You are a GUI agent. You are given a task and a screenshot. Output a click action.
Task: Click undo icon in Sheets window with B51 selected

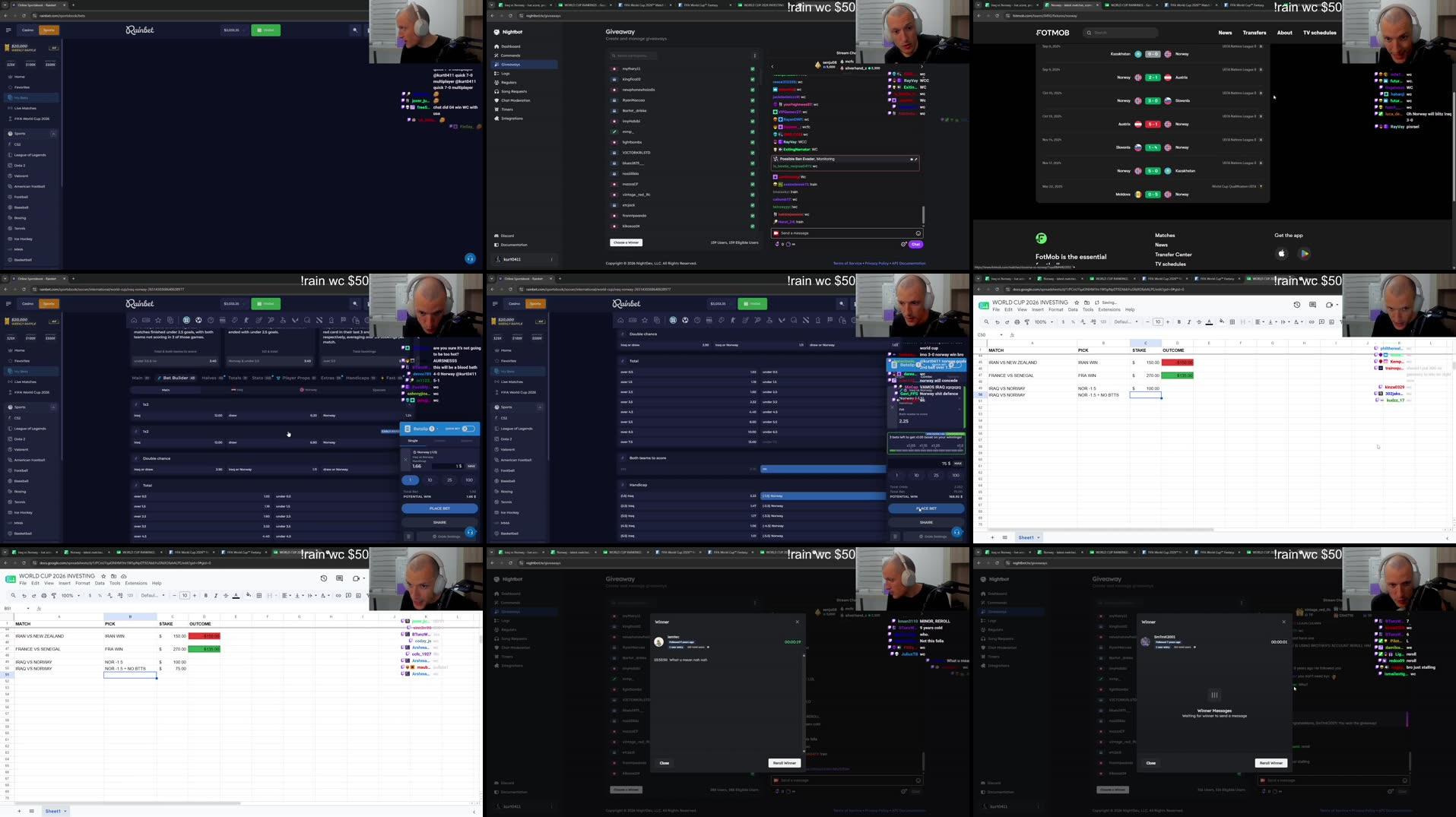(24, 595)
